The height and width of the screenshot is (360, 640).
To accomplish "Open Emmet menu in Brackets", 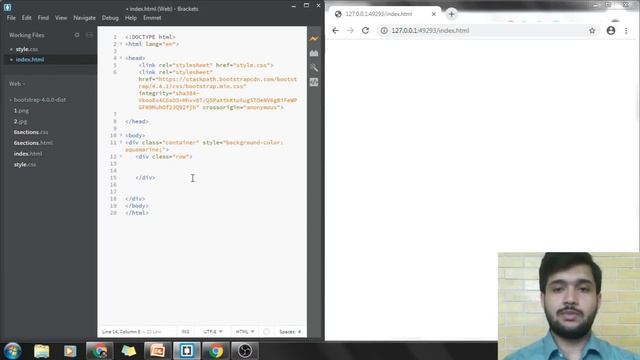I will point(152,18).
